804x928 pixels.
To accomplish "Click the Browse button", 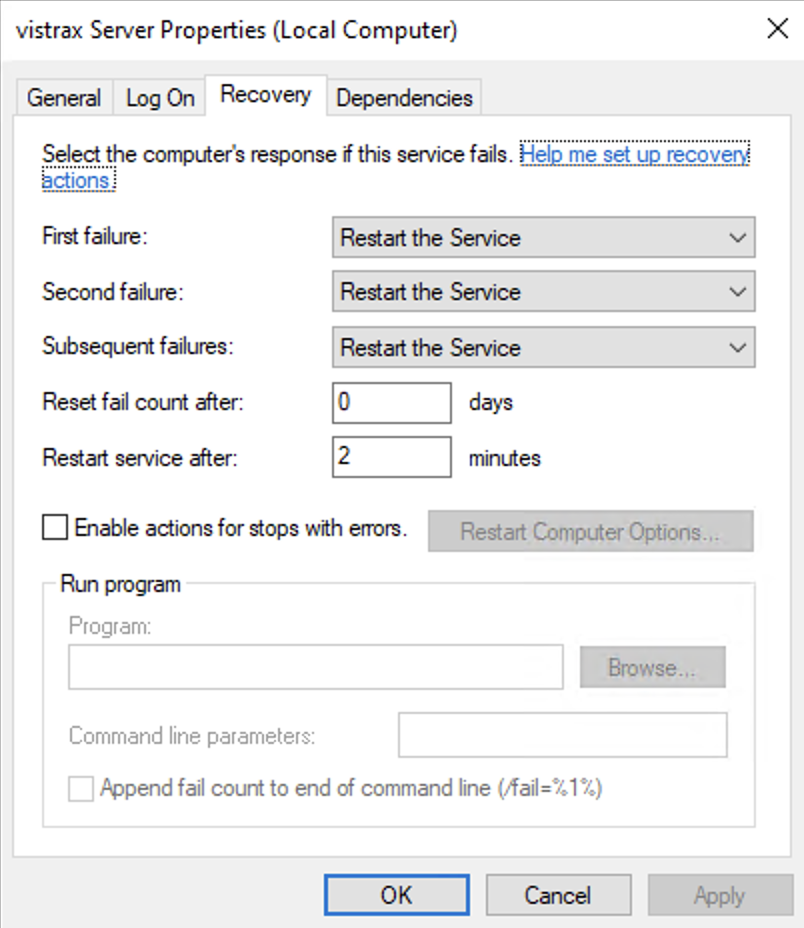I will [652, 667].
